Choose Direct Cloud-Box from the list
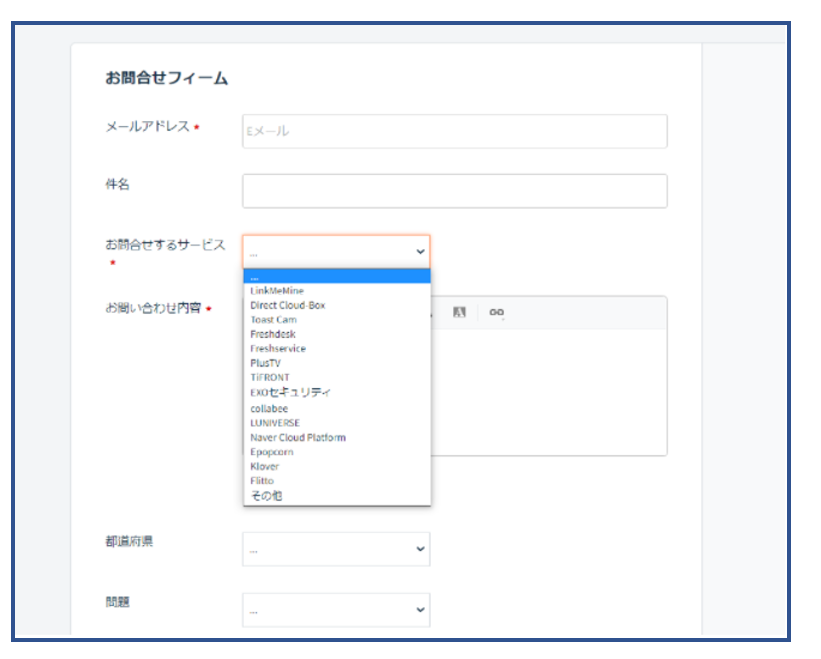Screen dimensions: 821x659 point(337,305)
